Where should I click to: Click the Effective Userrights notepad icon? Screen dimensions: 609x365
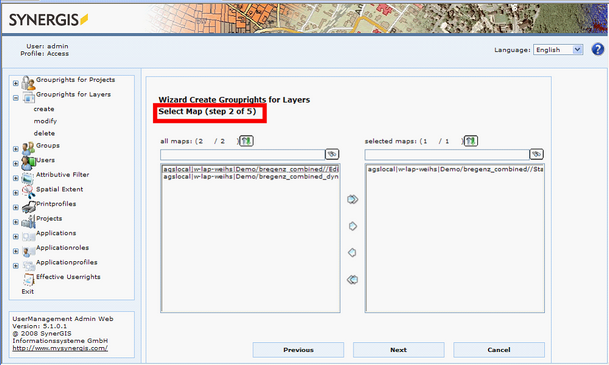coord(28,280)
